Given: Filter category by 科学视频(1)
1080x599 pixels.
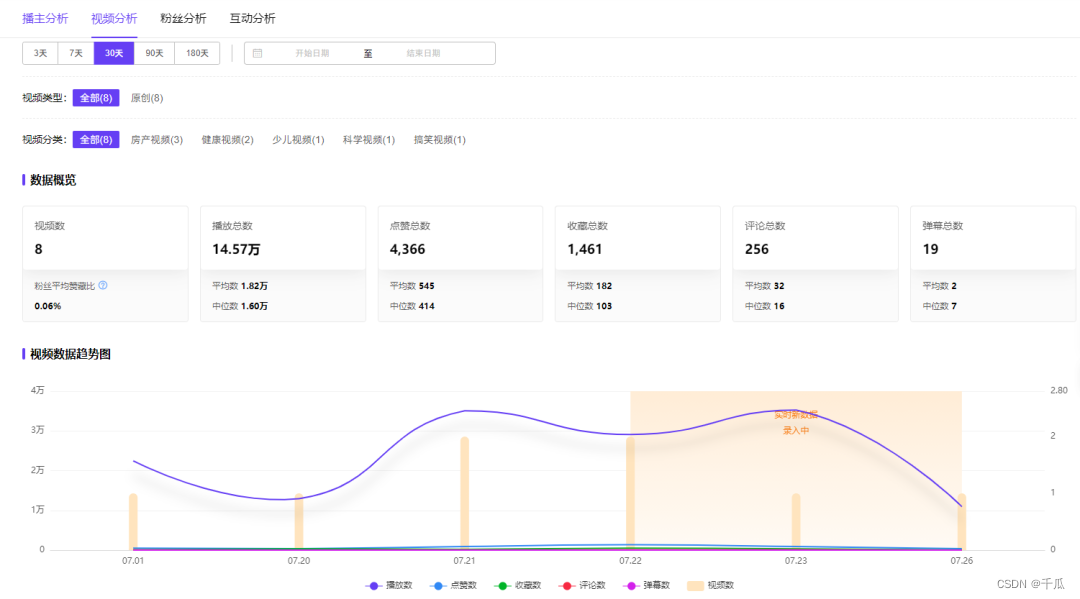Looking at the screenshot, I should pyautogui.click(x=369, y=140).
